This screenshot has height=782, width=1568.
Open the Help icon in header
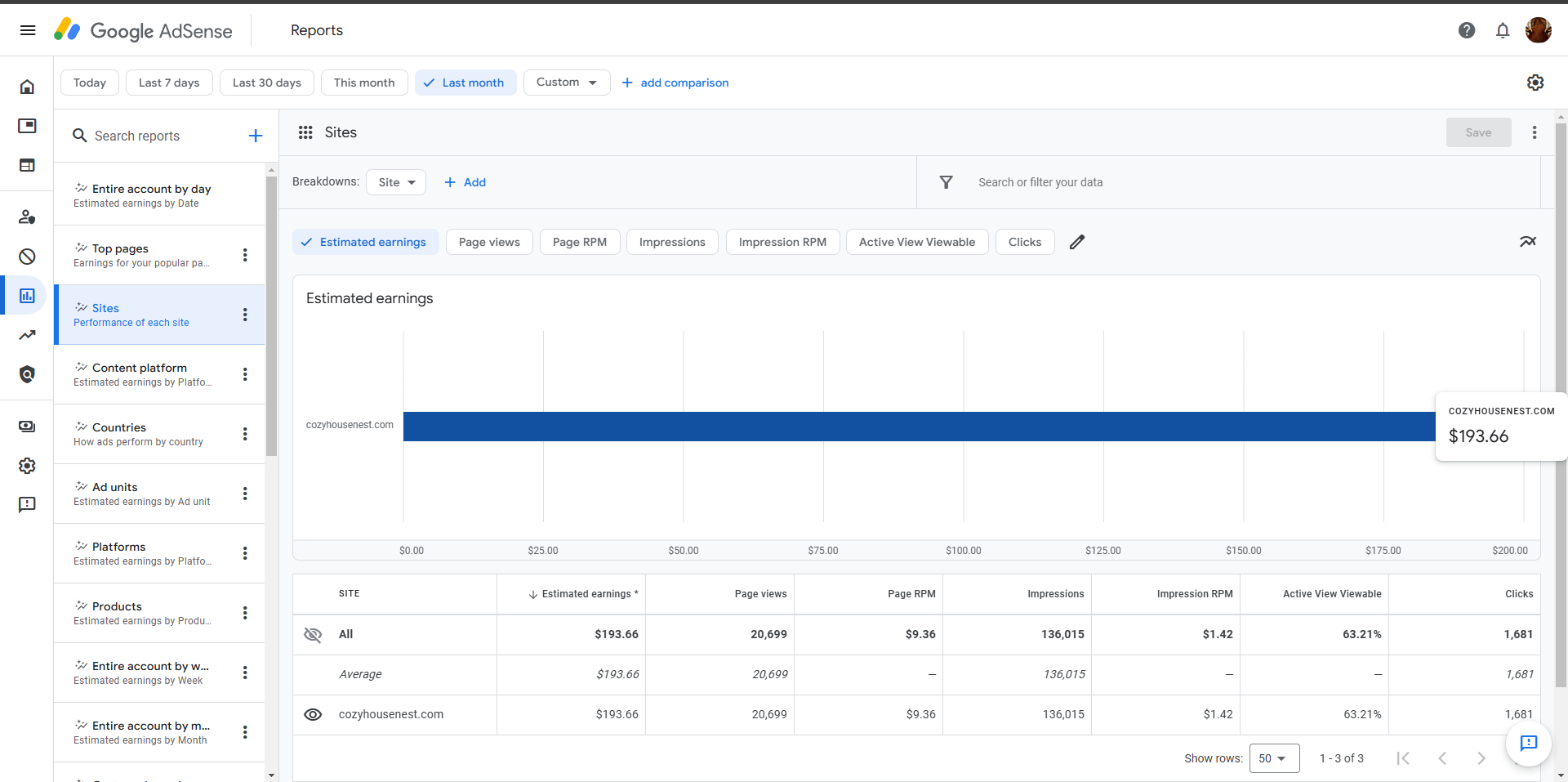(1467, 30)
